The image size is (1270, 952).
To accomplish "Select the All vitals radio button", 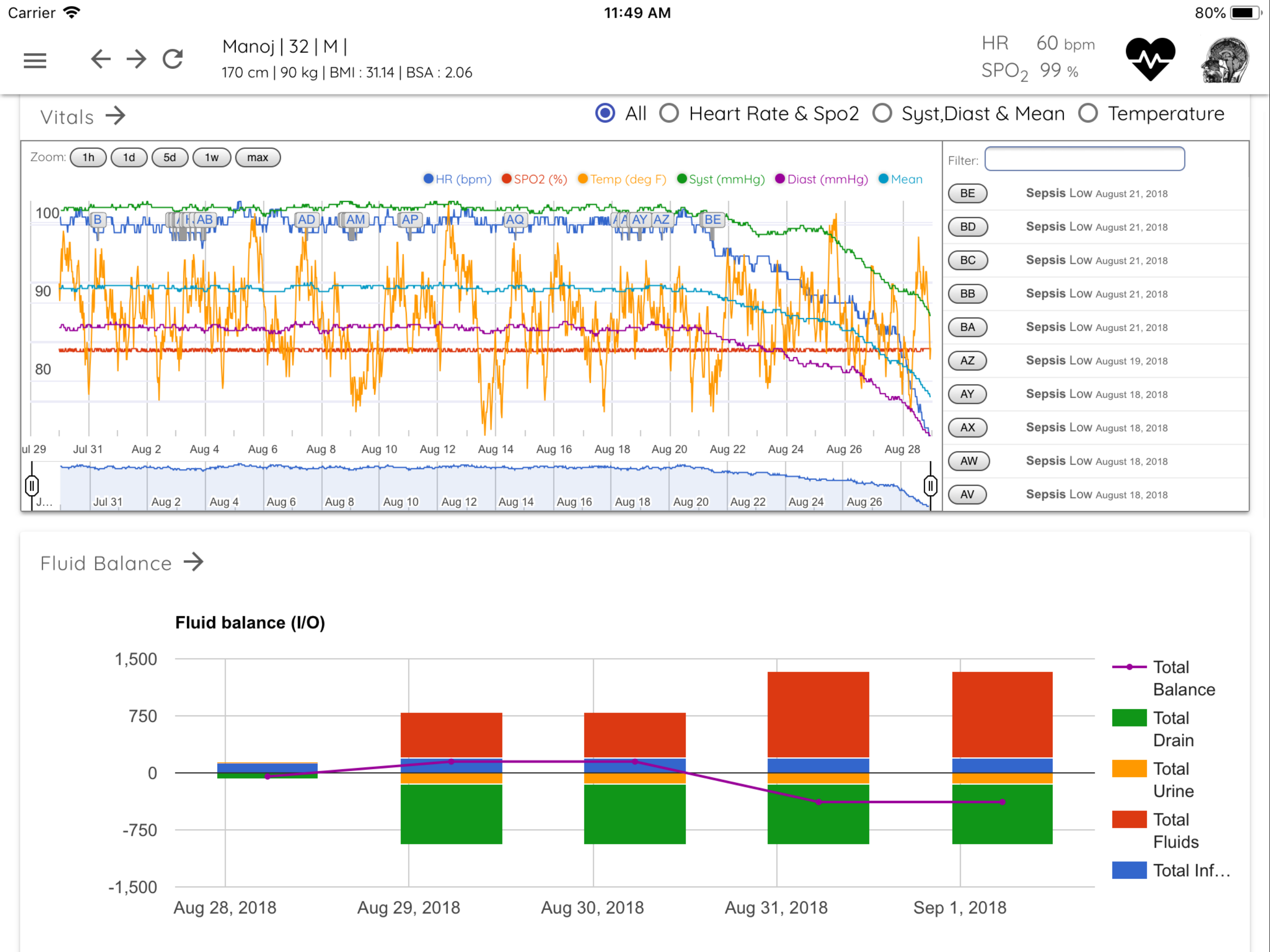I will click(605, 113).
